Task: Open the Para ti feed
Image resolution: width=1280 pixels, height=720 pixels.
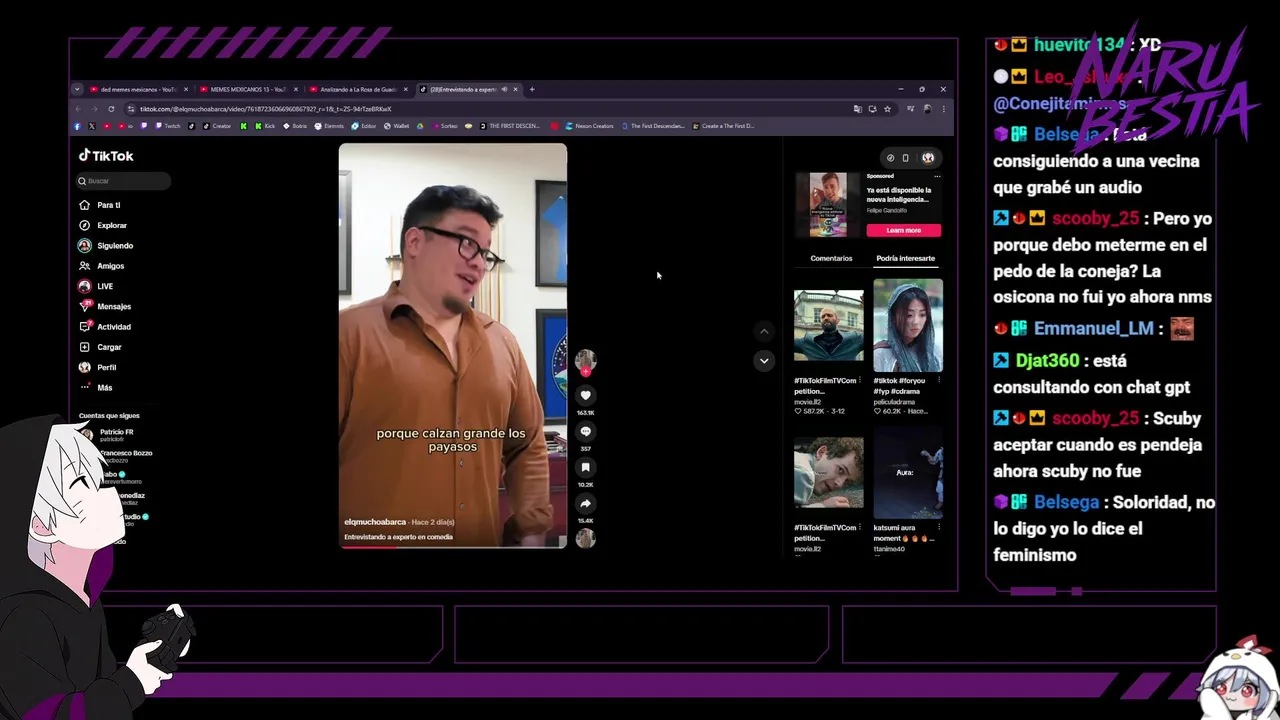Action: (x=100, y=205)
